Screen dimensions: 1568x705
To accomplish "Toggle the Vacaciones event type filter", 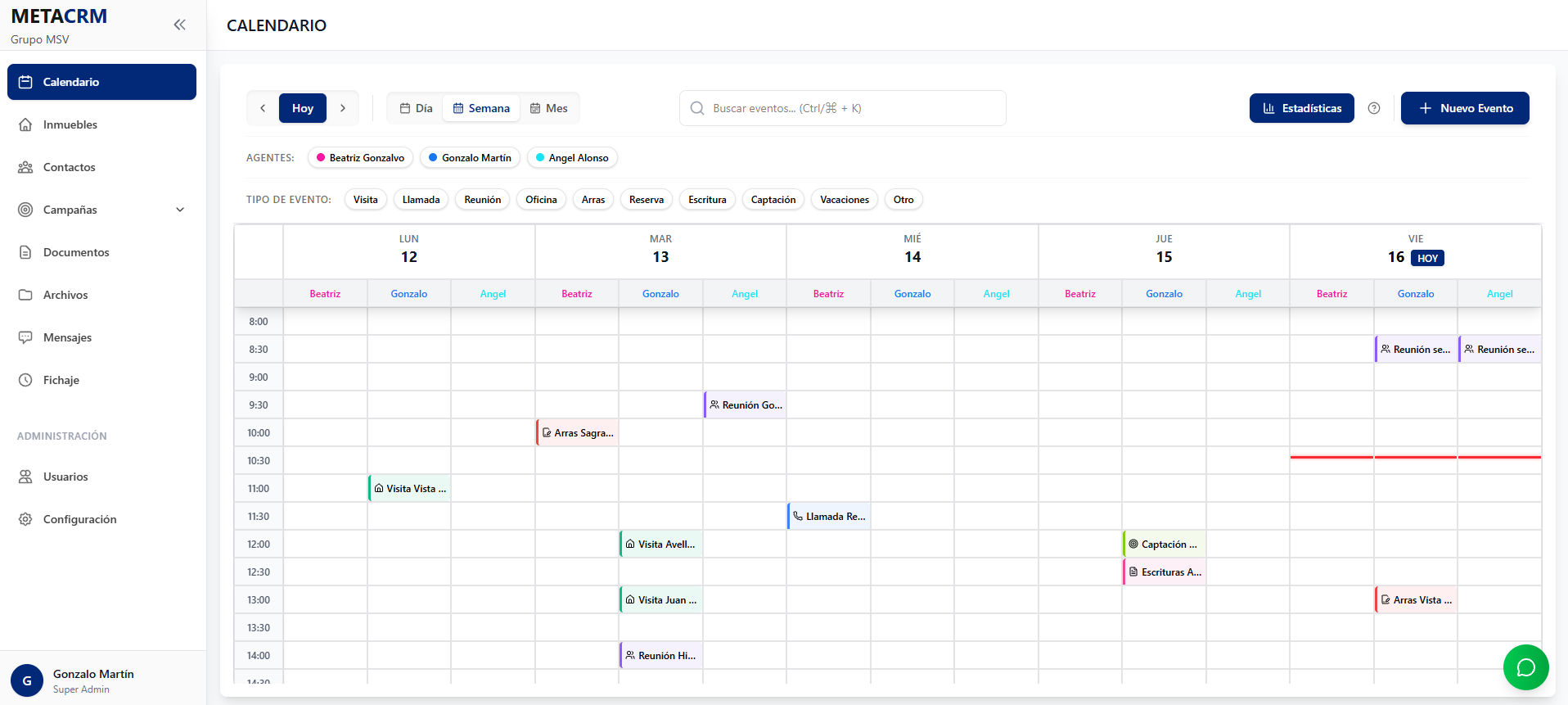I will (845, 200).
